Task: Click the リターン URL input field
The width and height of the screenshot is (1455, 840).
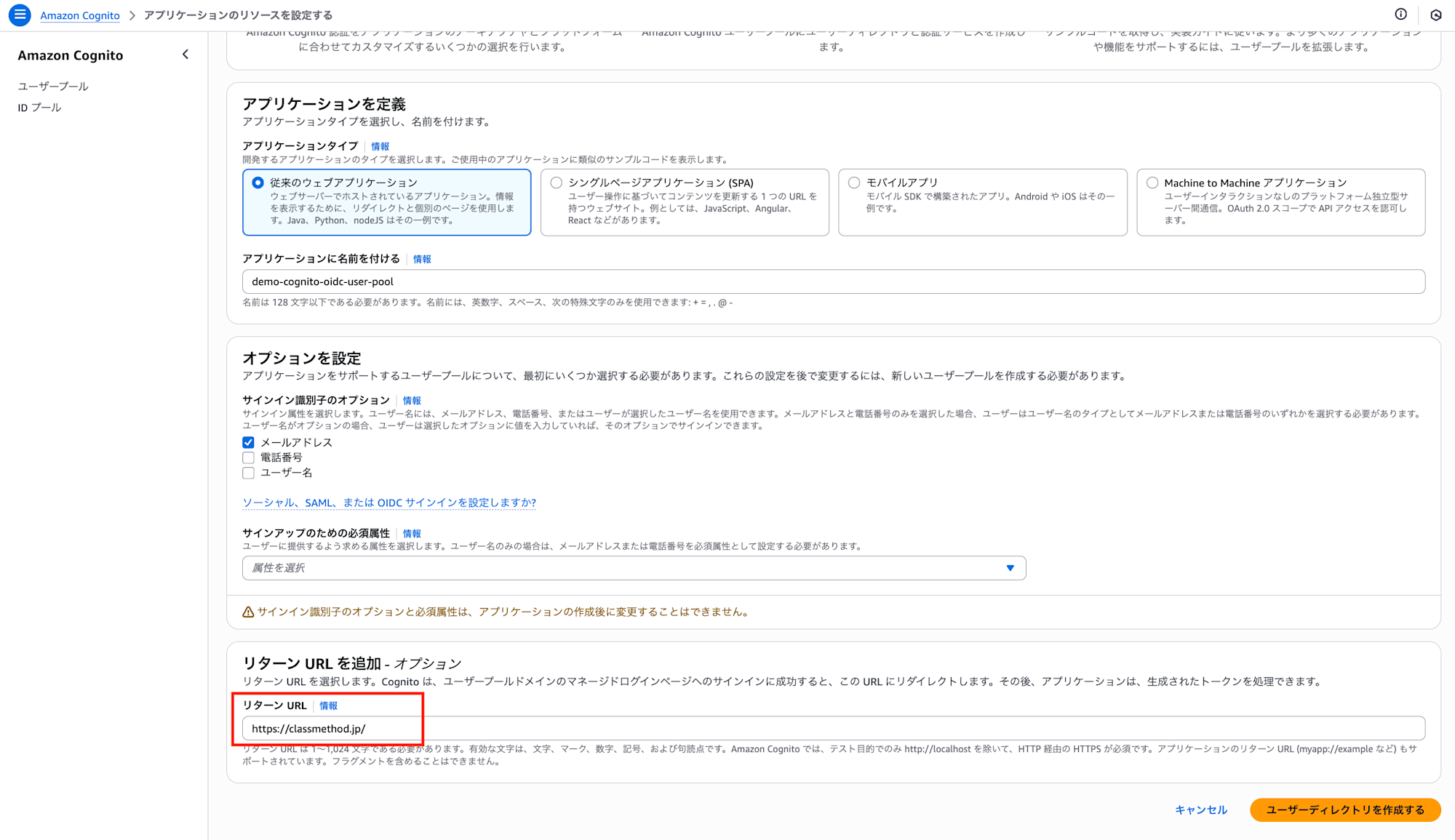Action: [x=834, y=728]
